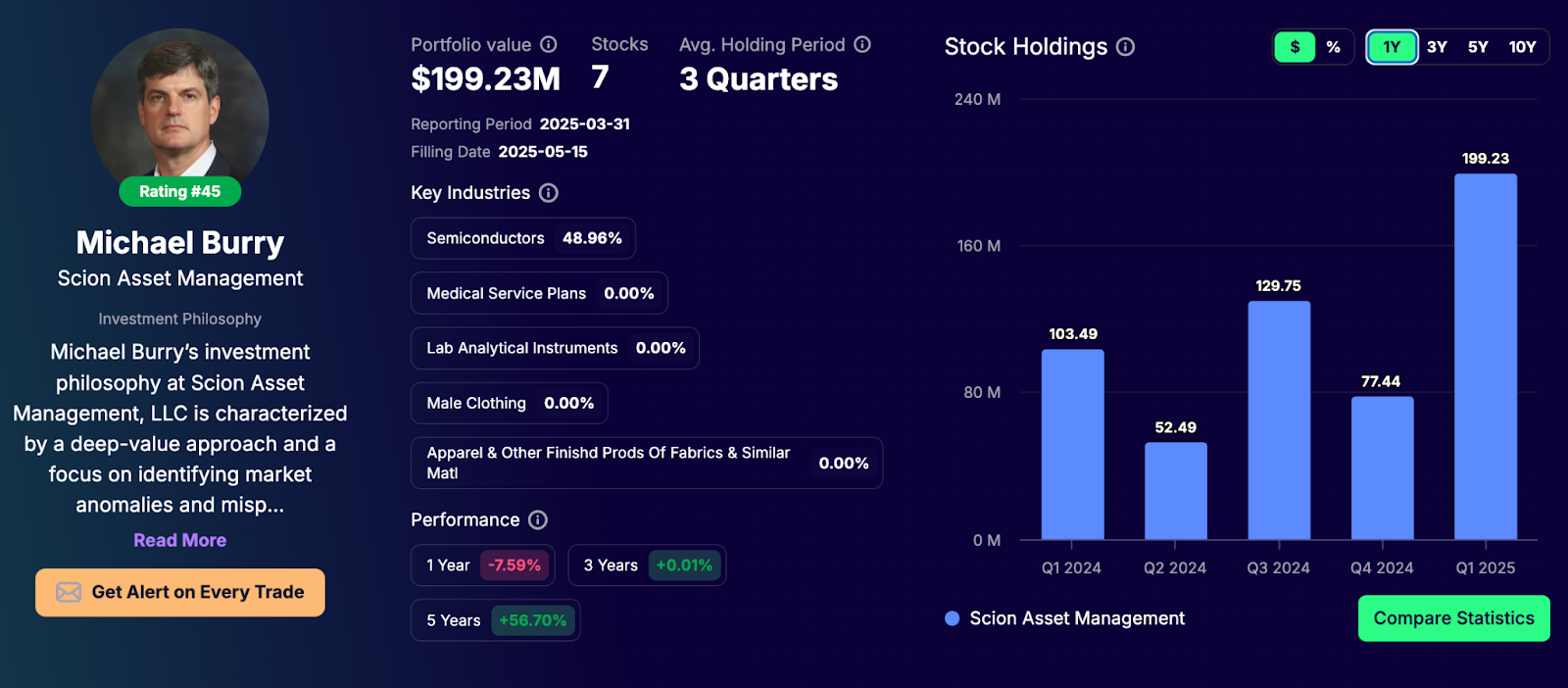Open the Lab Analytical Instruments industry chip
Viewport: 1568px width, 688px height.
555,348
